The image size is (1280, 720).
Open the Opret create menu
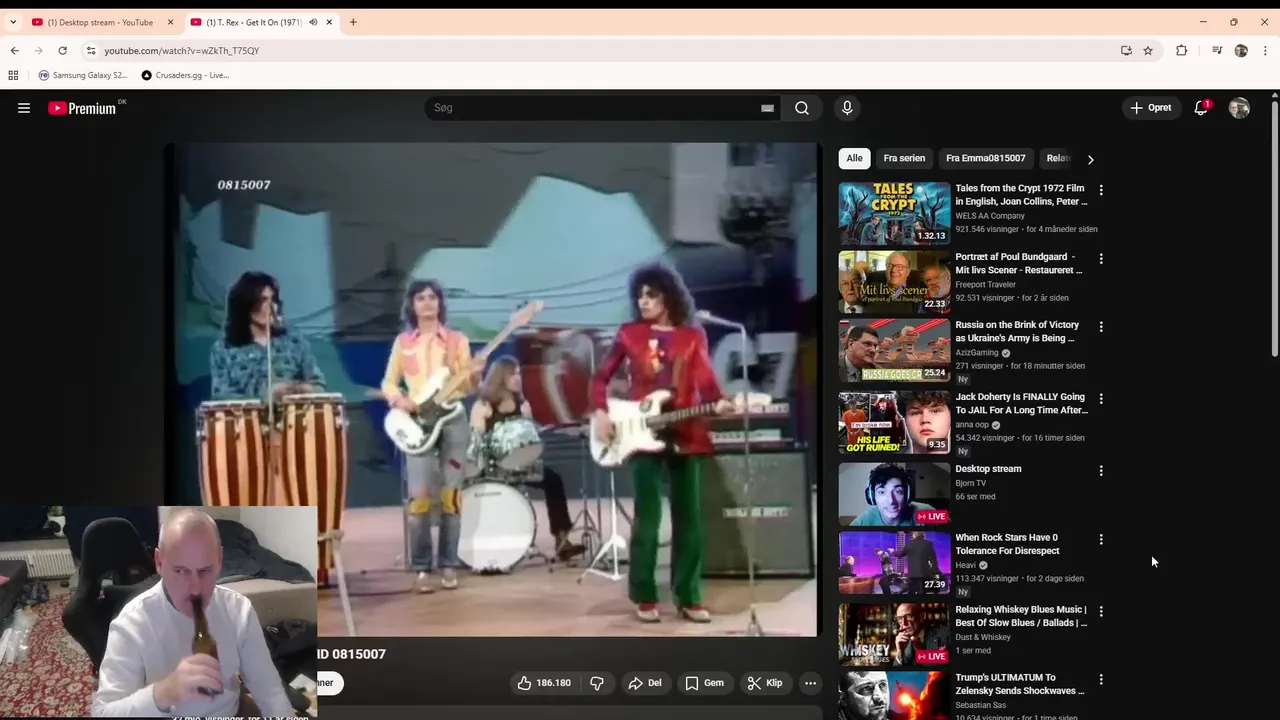[x=1150, y=108]
